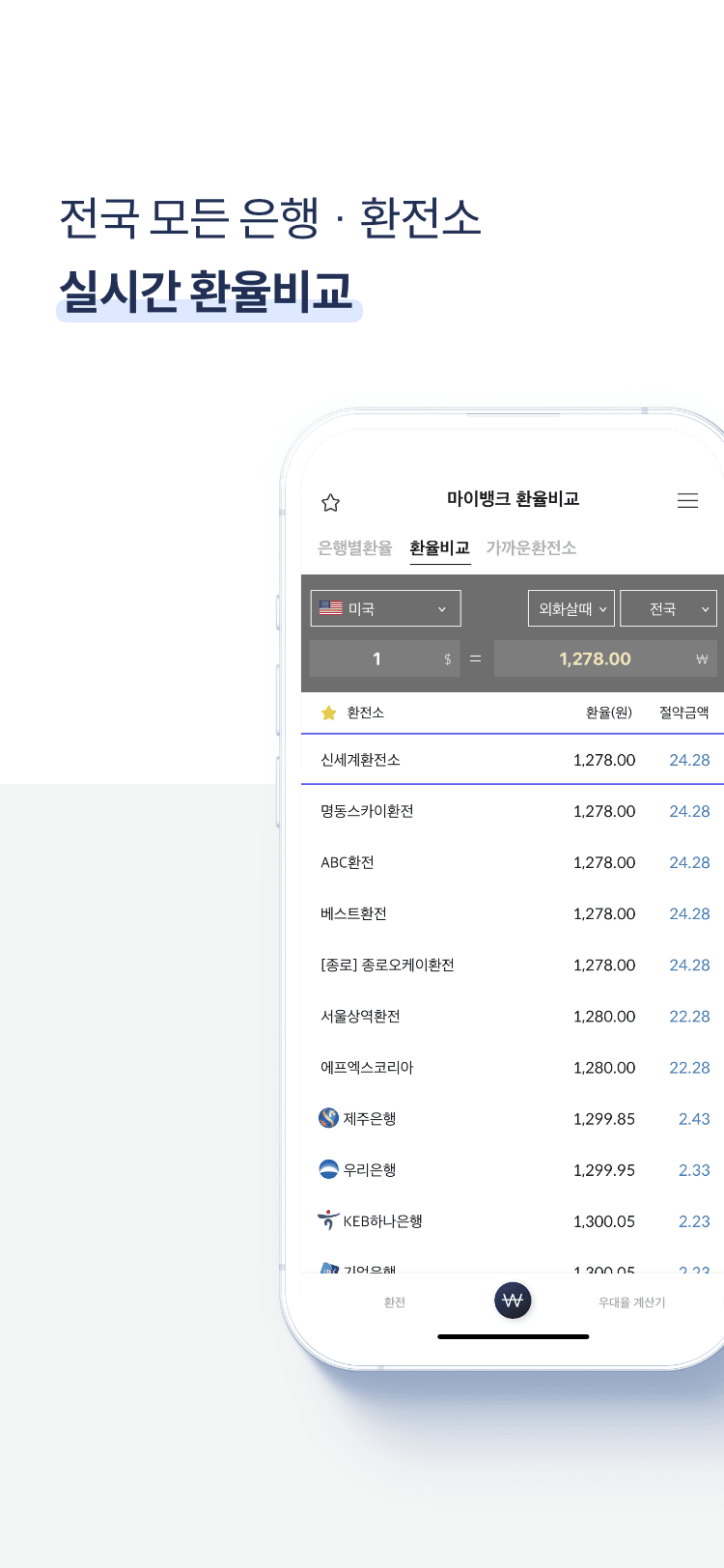The width and height of the screenshot is (724, 1568).
Task: Tap the 환전 bottom navigation button
Action: pyautogui.click(x=394, y=1302)
